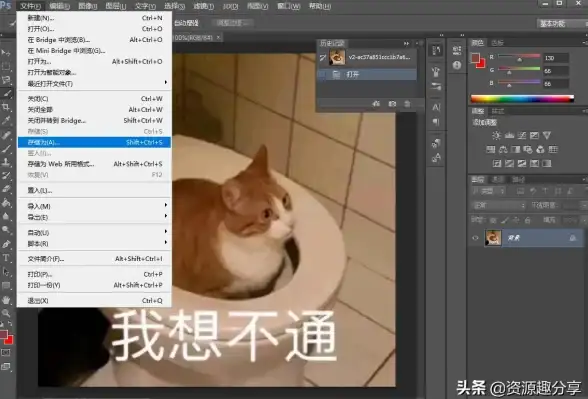This screenshot has height=399, width=588.
Task: Add a Channel Mixer adjustment
Action: tap(540, 150)
